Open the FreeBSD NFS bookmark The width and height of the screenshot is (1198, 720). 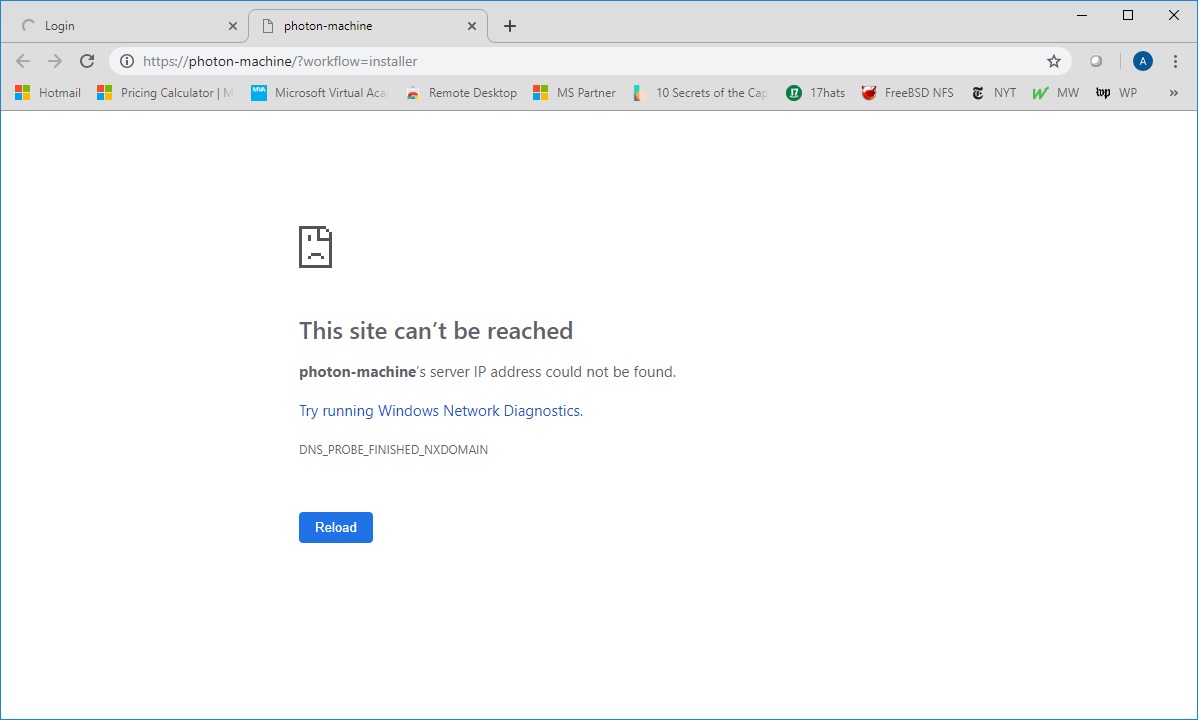907,92
